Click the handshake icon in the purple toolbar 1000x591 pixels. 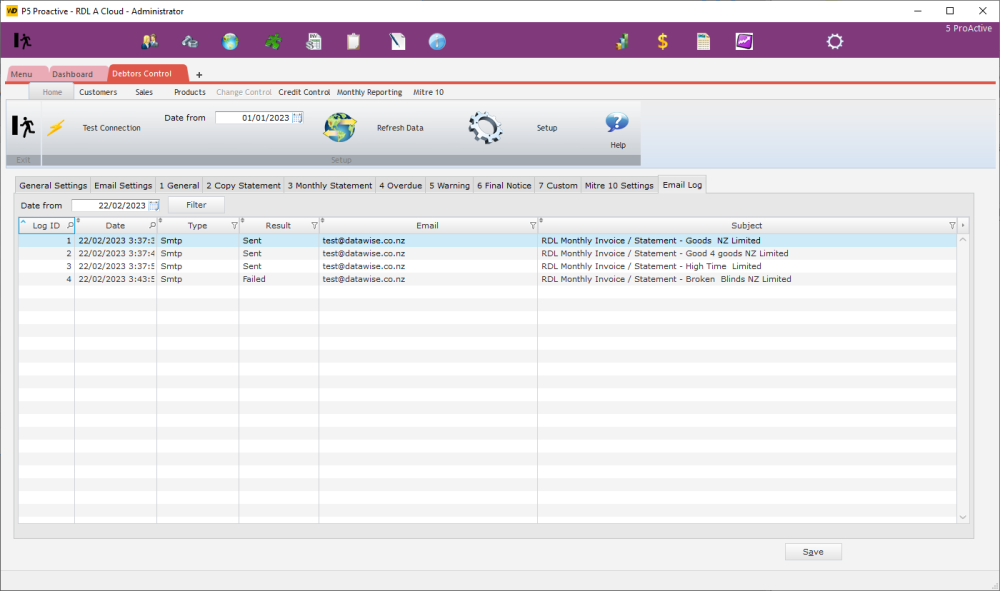[x=189, y=42]
